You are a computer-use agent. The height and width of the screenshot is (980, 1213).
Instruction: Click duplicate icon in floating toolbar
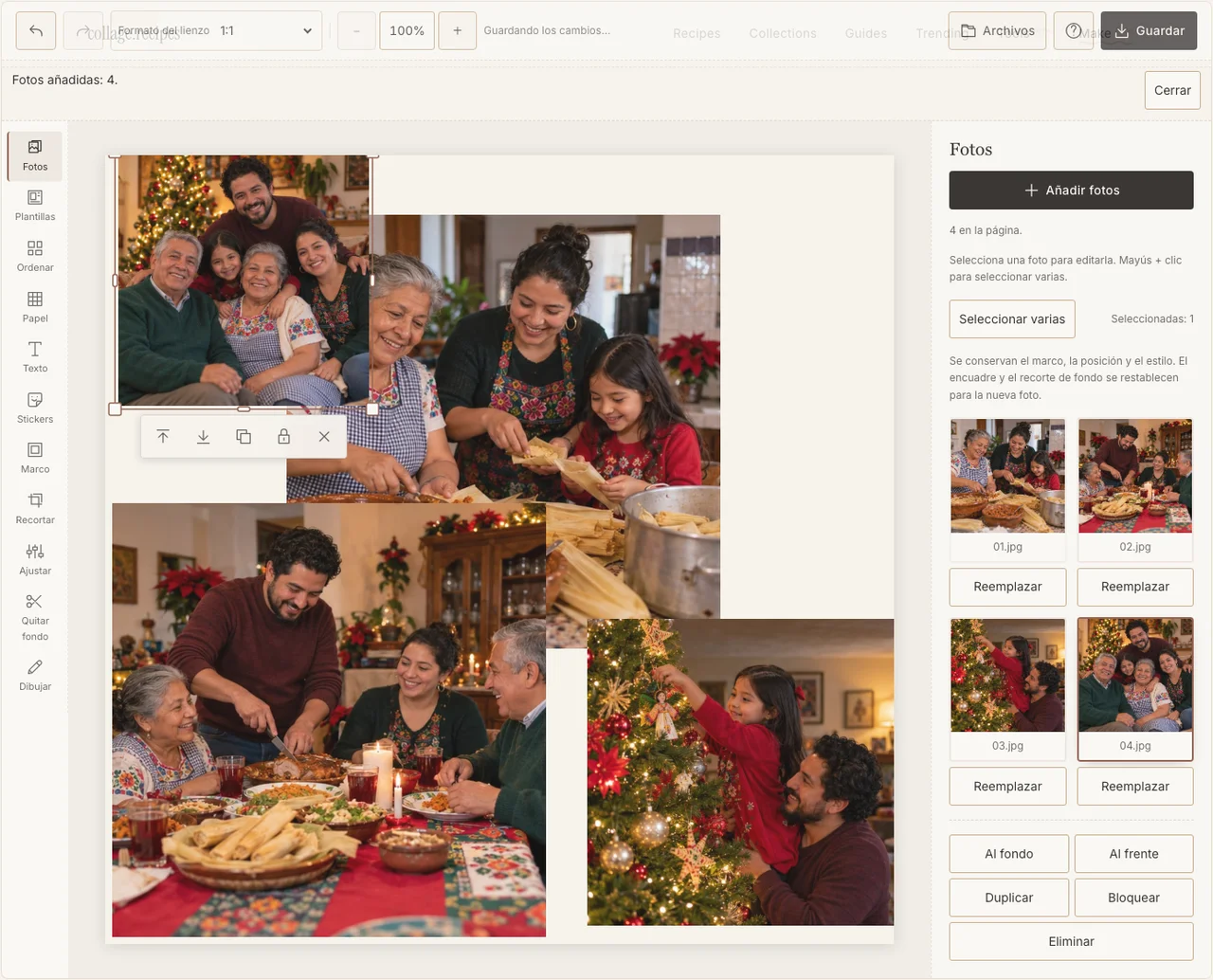tap(244, 437)
